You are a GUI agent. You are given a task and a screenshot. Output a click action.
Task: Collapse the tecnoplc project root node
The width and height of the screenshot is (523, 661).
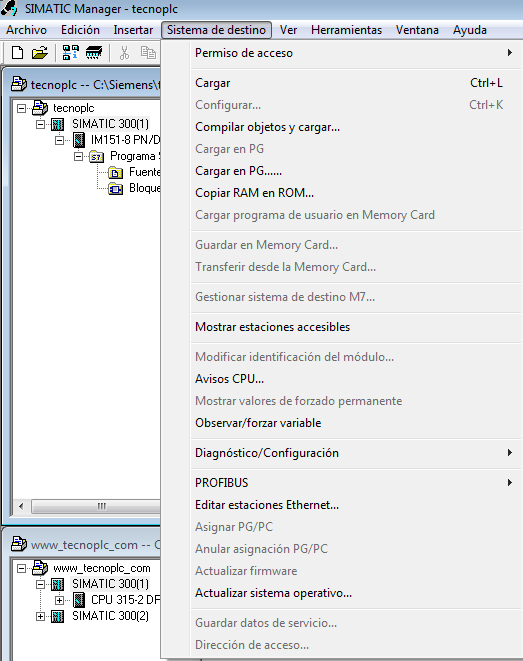(21, 108)
